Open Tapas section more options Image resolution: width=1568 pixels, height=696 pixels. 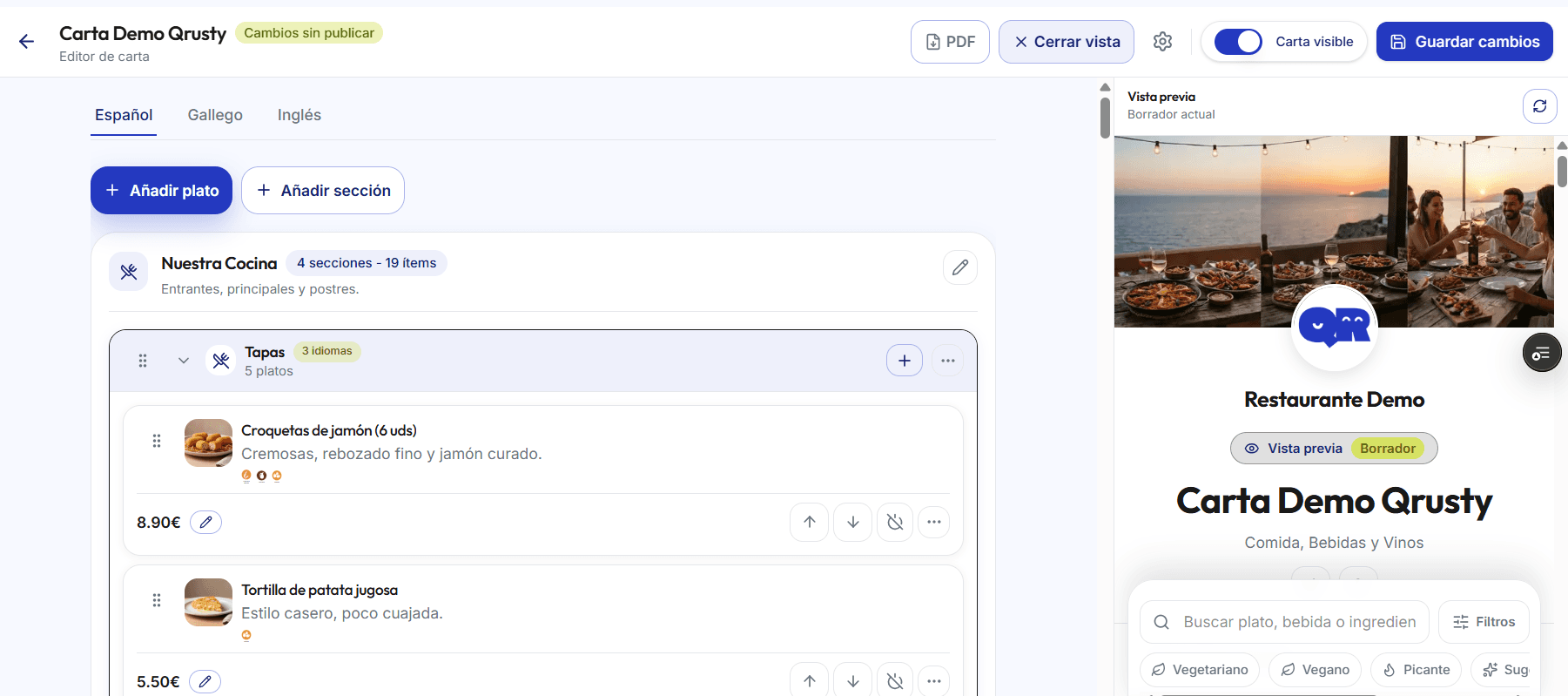[948, 361]
